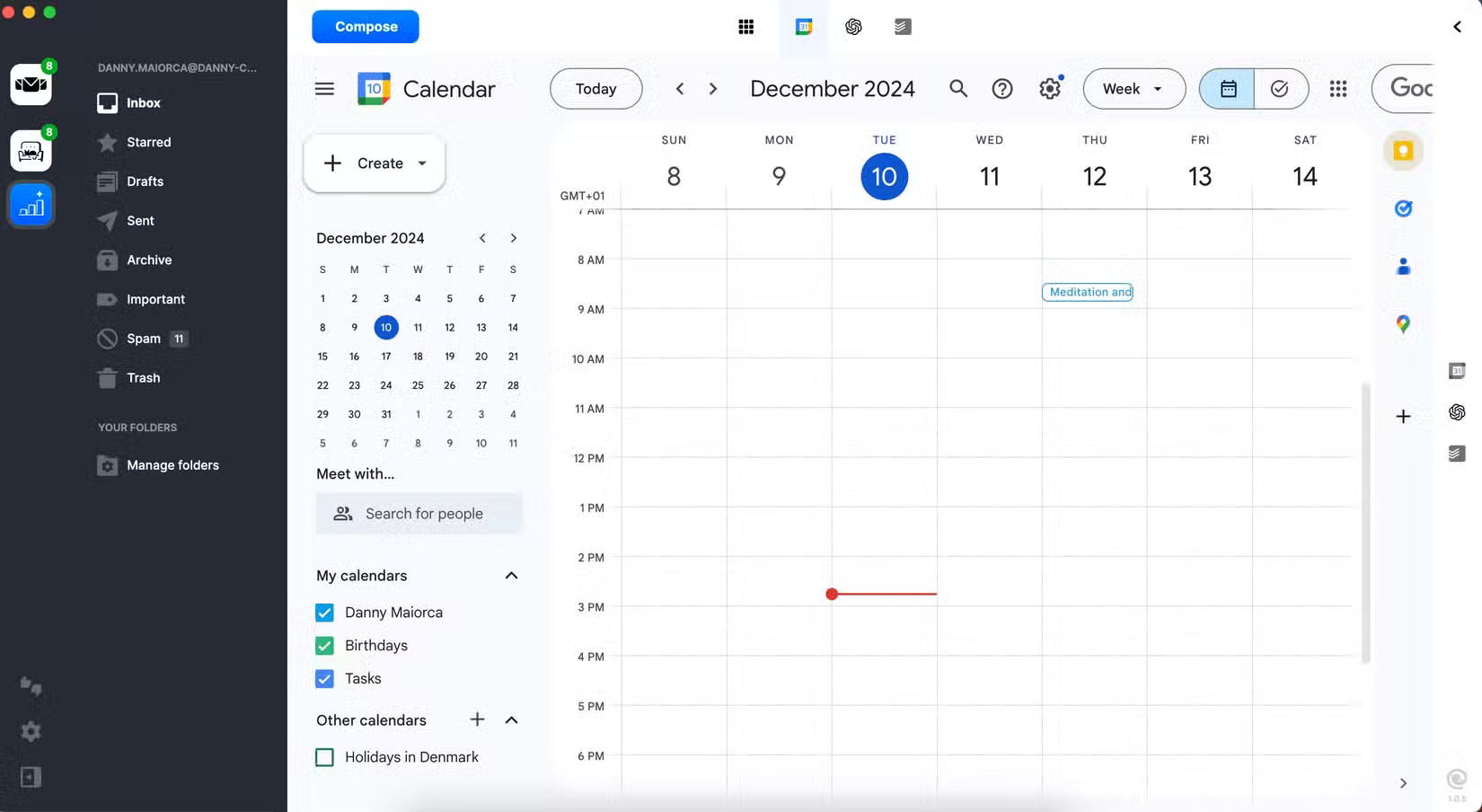Hide the Tasks calendar
Image resolution: width=1482 pixels, height=812 pixels.
323,678
